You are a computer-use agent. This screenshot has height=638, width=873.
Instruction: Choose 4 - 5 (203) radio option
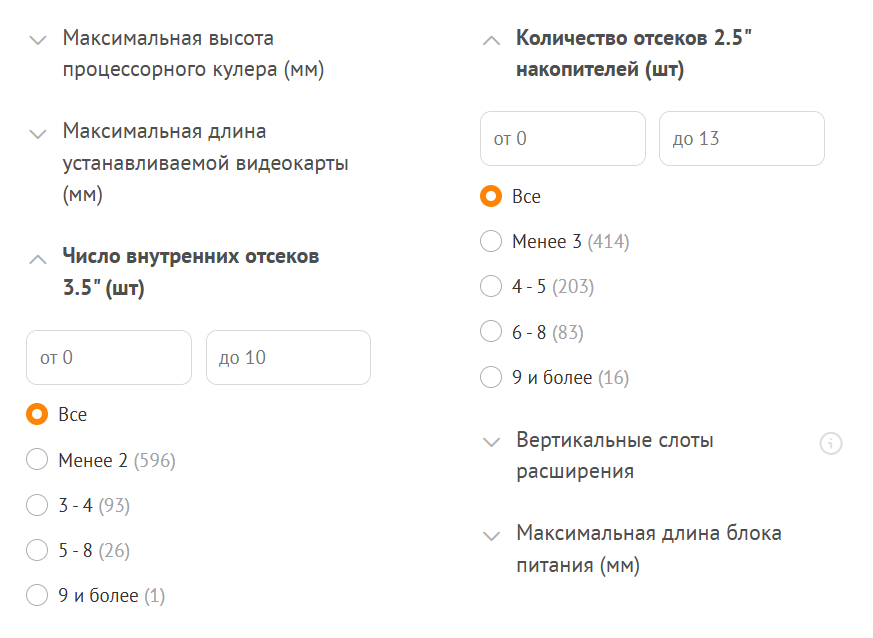coord(491,287)
